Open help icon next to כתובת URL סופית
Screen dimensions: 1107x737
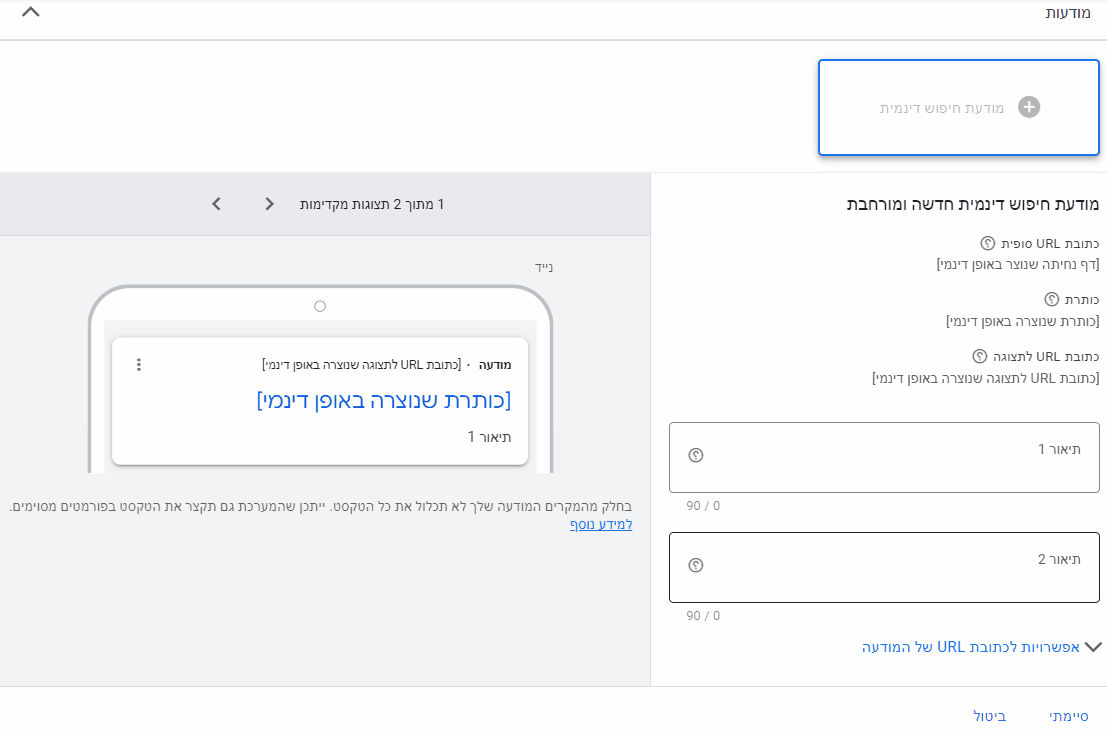pyautogui.click(x=988, y=244)
